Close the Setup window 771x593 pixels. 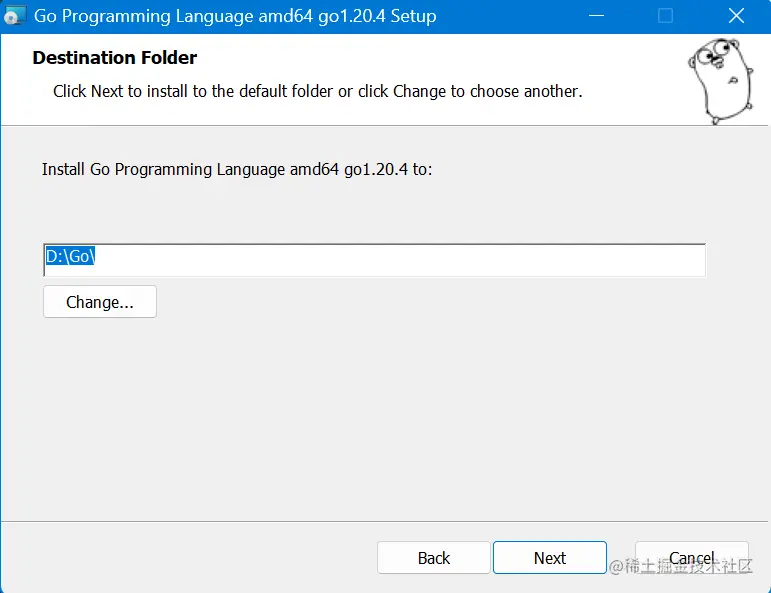point(736,16)
